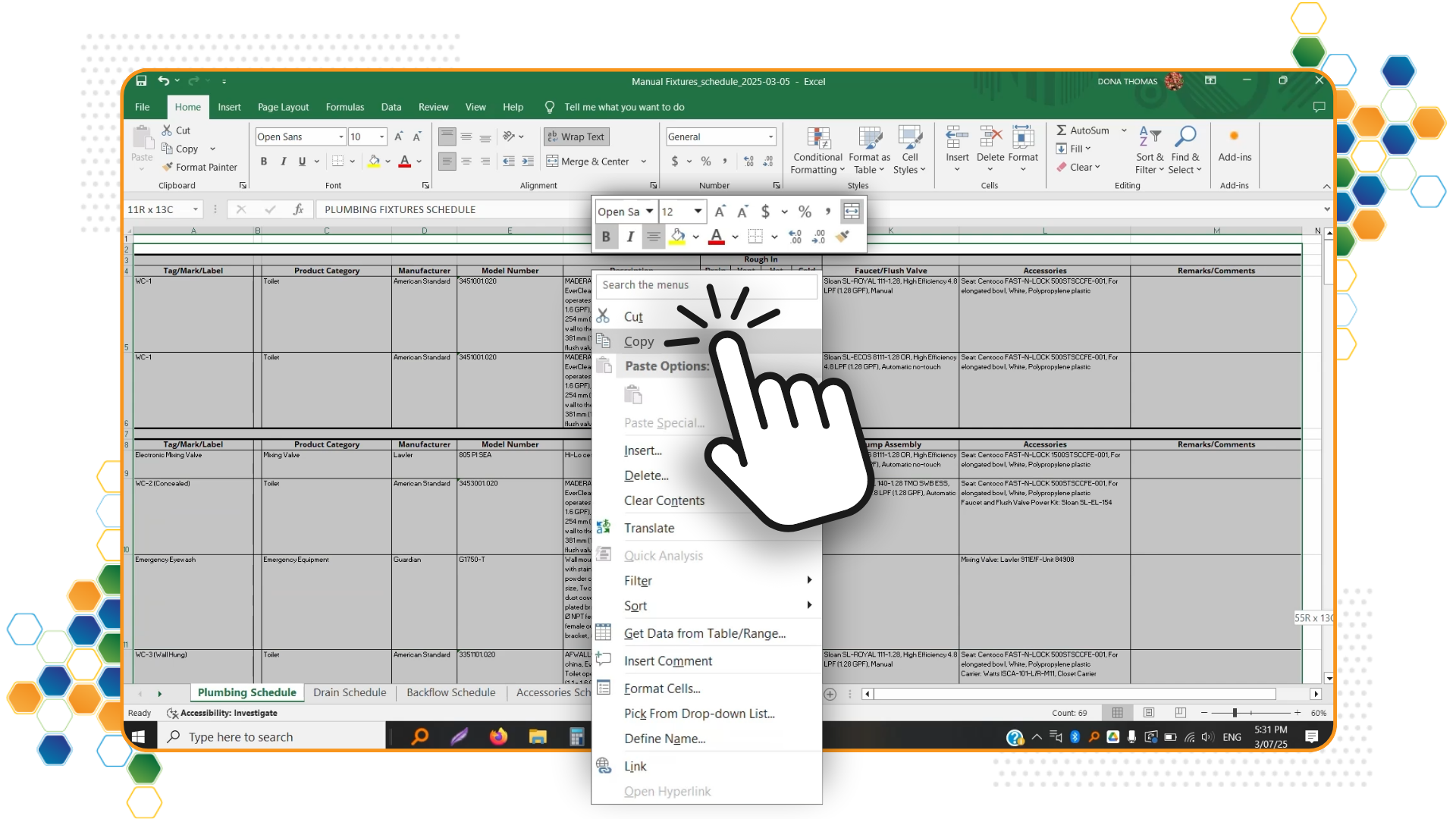
Task: Click the Save icon in title bar
Action: [141, 80]
